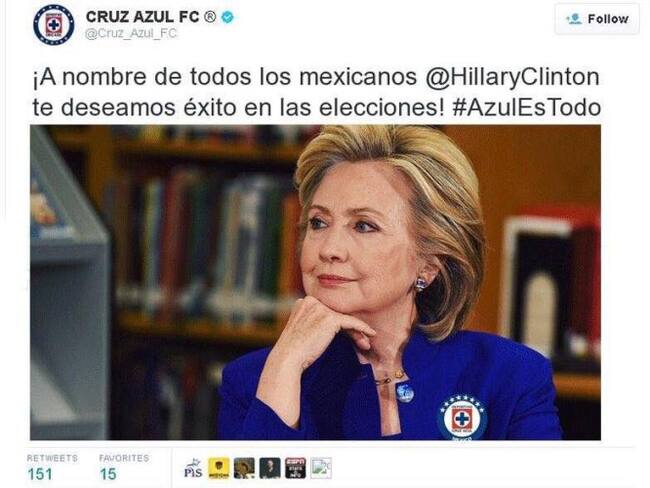Click the hat-wearing person avatar in retweeters row
Viewport: 650px width, 488px height.
click(245, 469)
